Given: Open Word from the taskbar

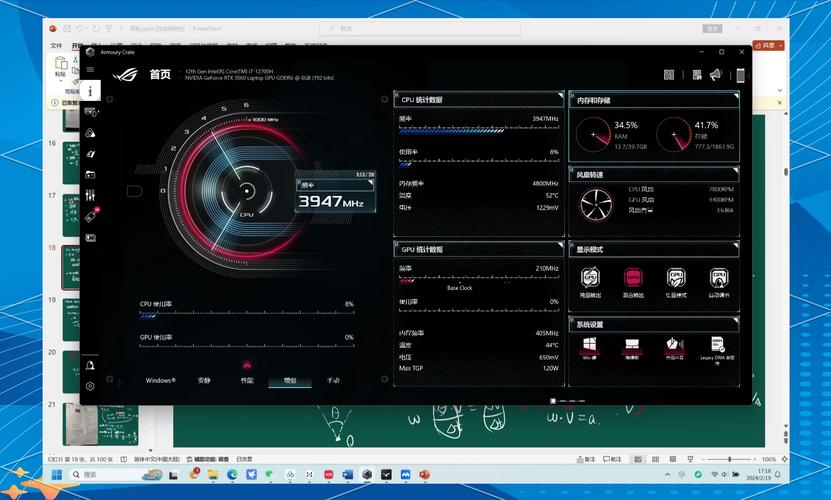Looking at the screenshot, I should pos(348,475).
